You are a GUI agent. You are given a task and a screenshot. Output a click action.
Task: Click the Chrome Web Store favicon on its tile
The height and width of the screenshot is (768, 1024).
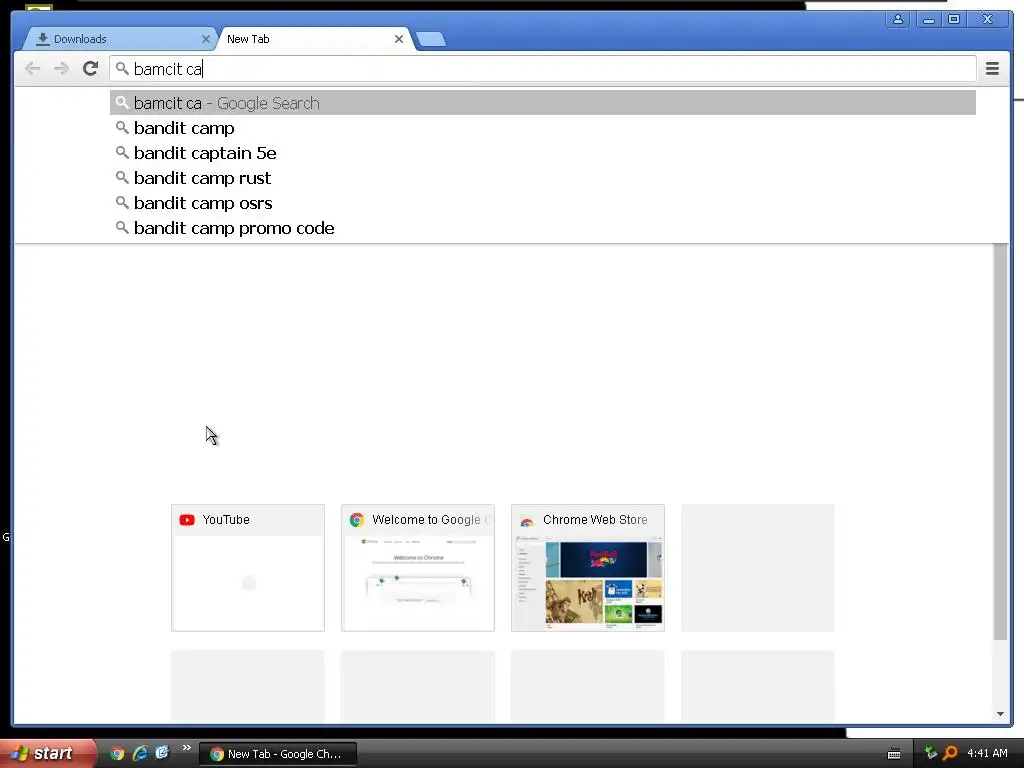527,520
